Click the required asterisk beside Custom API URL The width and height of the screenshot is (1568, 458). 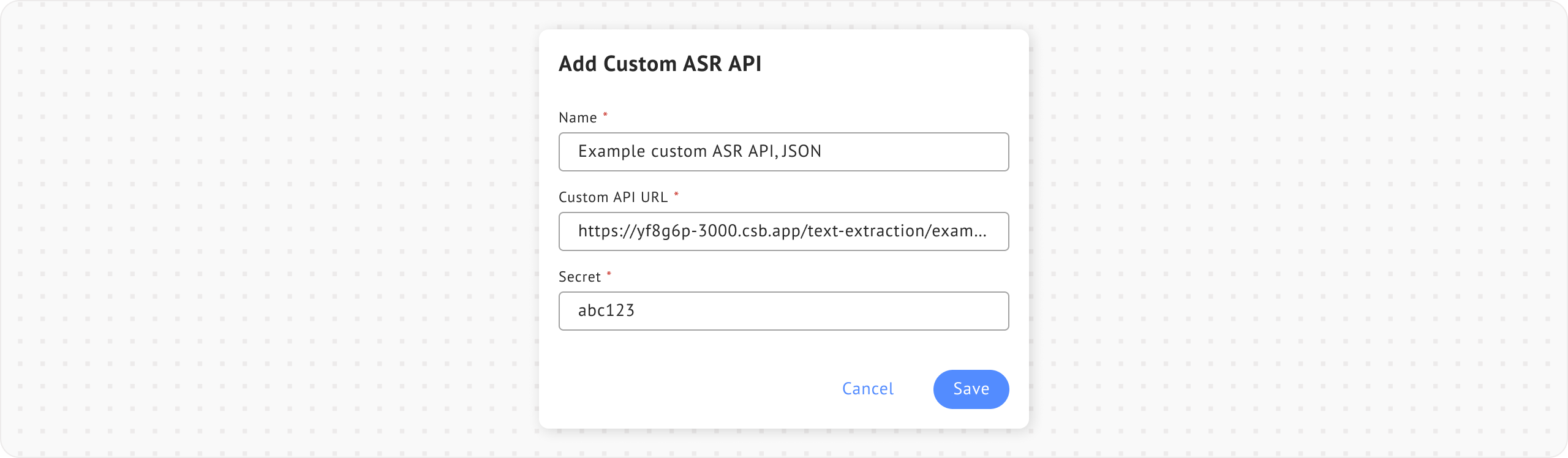(676, 194)
